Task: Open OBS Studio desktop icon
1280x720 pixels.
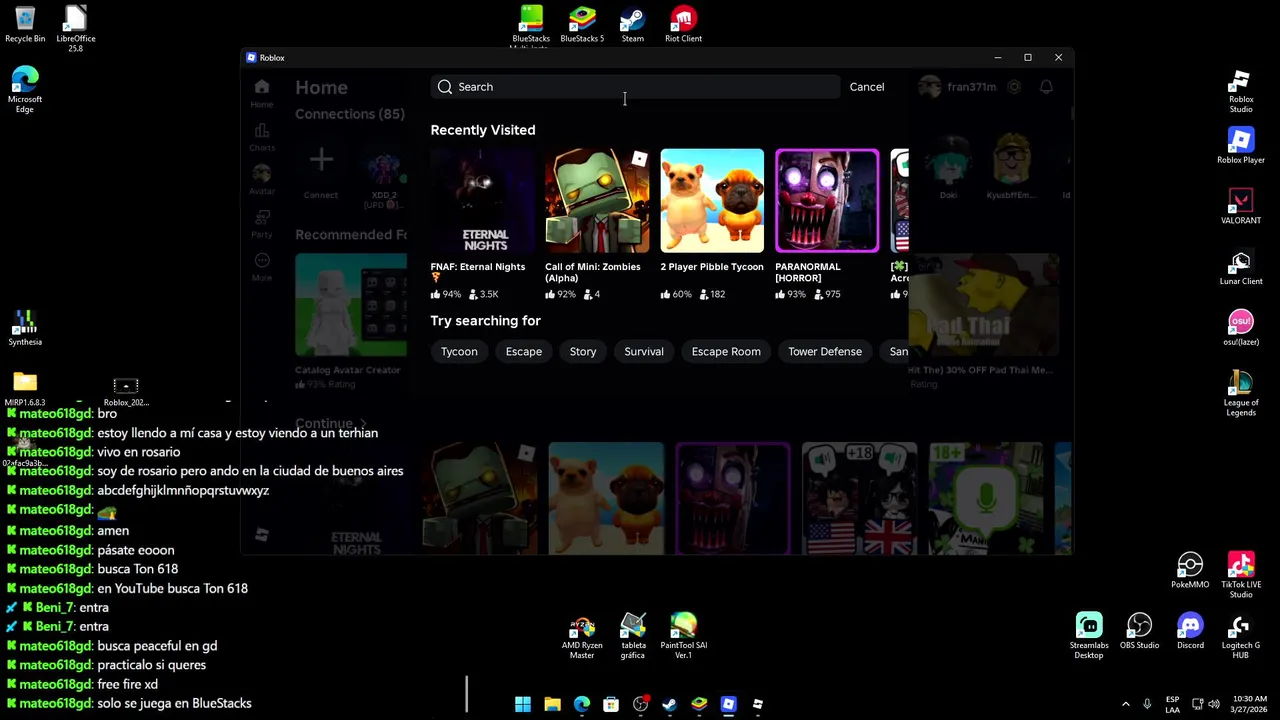Action: pyautogui.click(x=1140, y=631)
